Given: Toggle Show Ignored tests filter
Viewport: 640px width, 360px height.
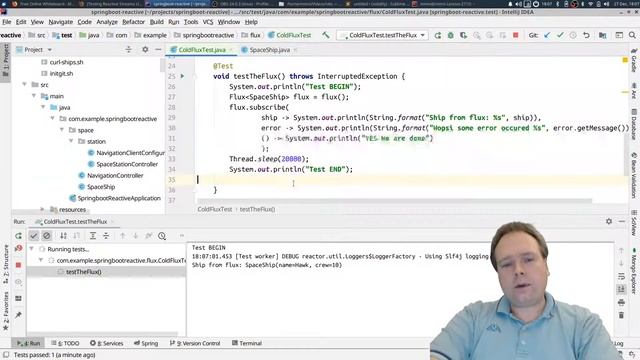Looking at the screenshot, I should (x=47, y=236).
